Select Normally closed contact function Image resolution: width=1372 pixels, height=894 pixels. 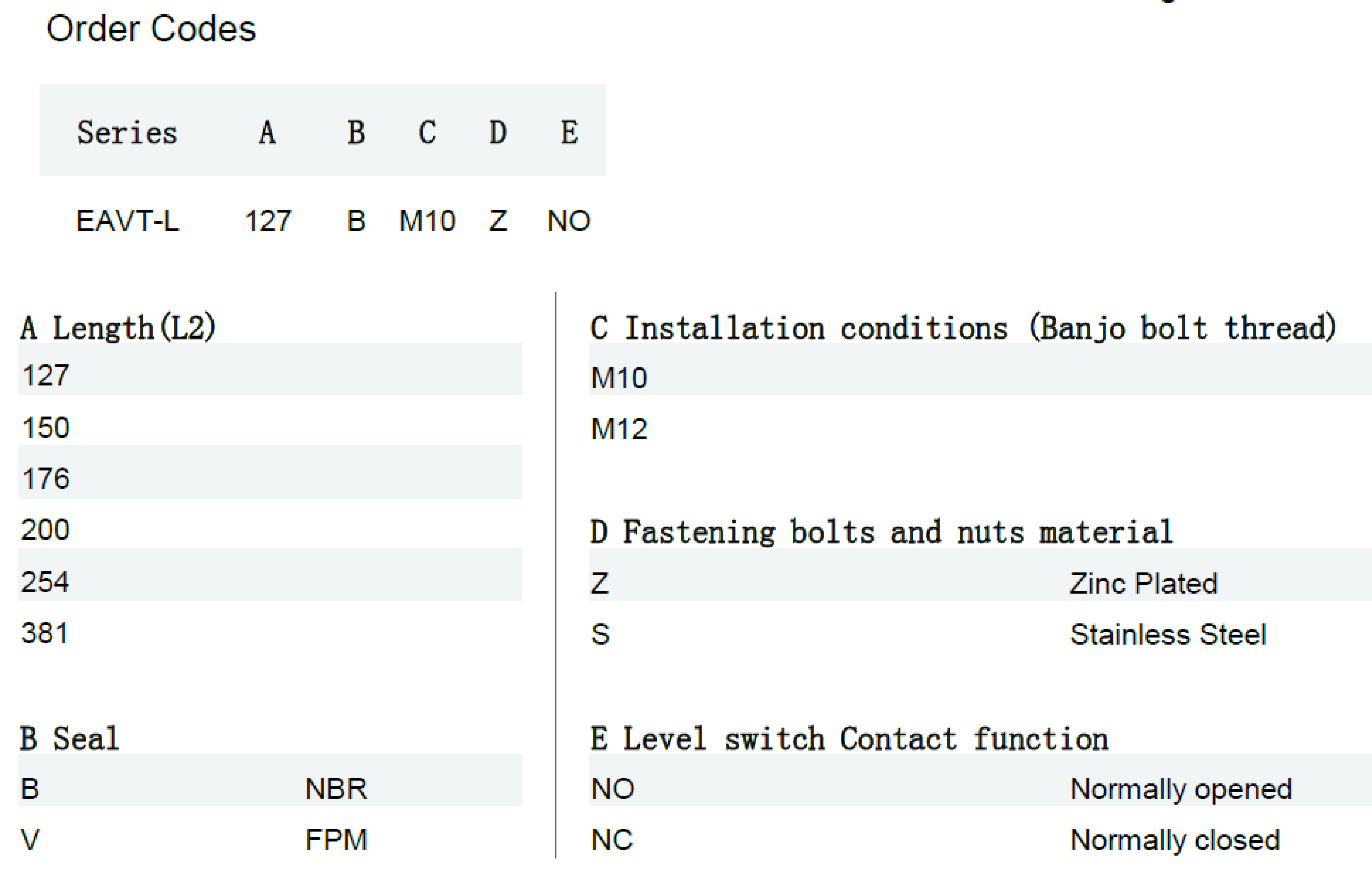(x=1175, y=840)
